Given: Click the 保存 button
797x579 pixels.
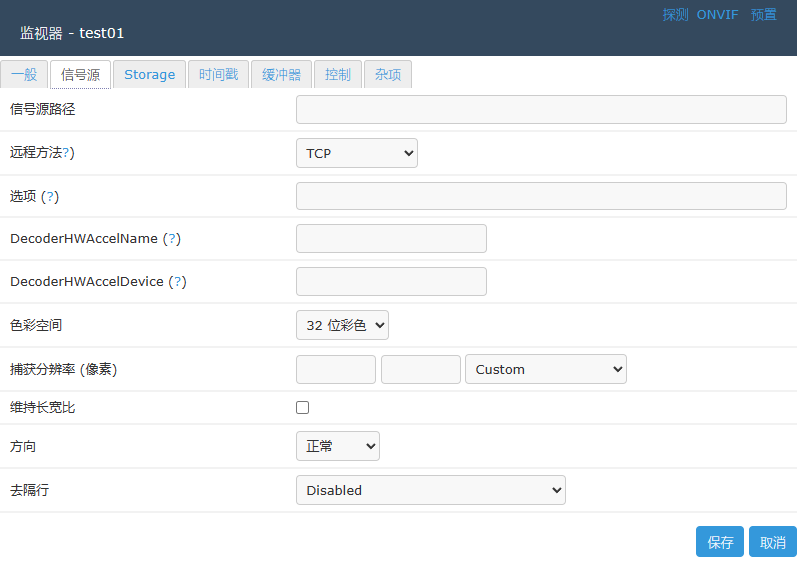Looking at the screenshot, I should 720,542.
